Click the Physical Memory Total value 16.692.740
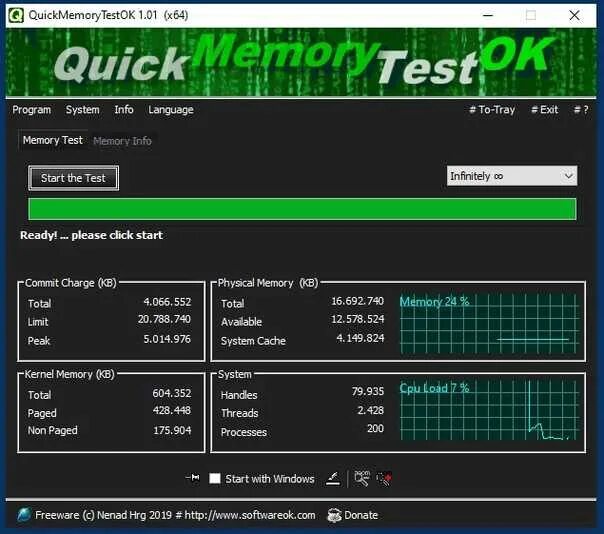 tap(357, 301)
